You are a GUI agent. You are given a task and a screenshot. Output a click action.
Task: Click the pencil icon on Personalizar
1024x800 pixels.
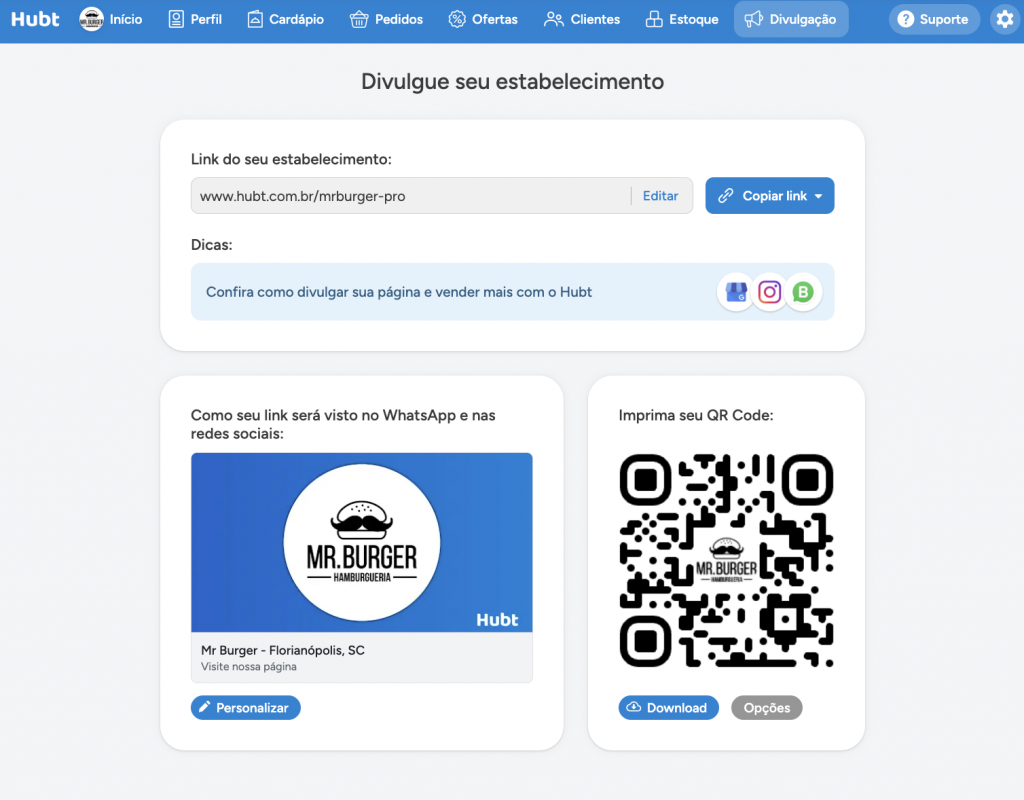[204, 707]
